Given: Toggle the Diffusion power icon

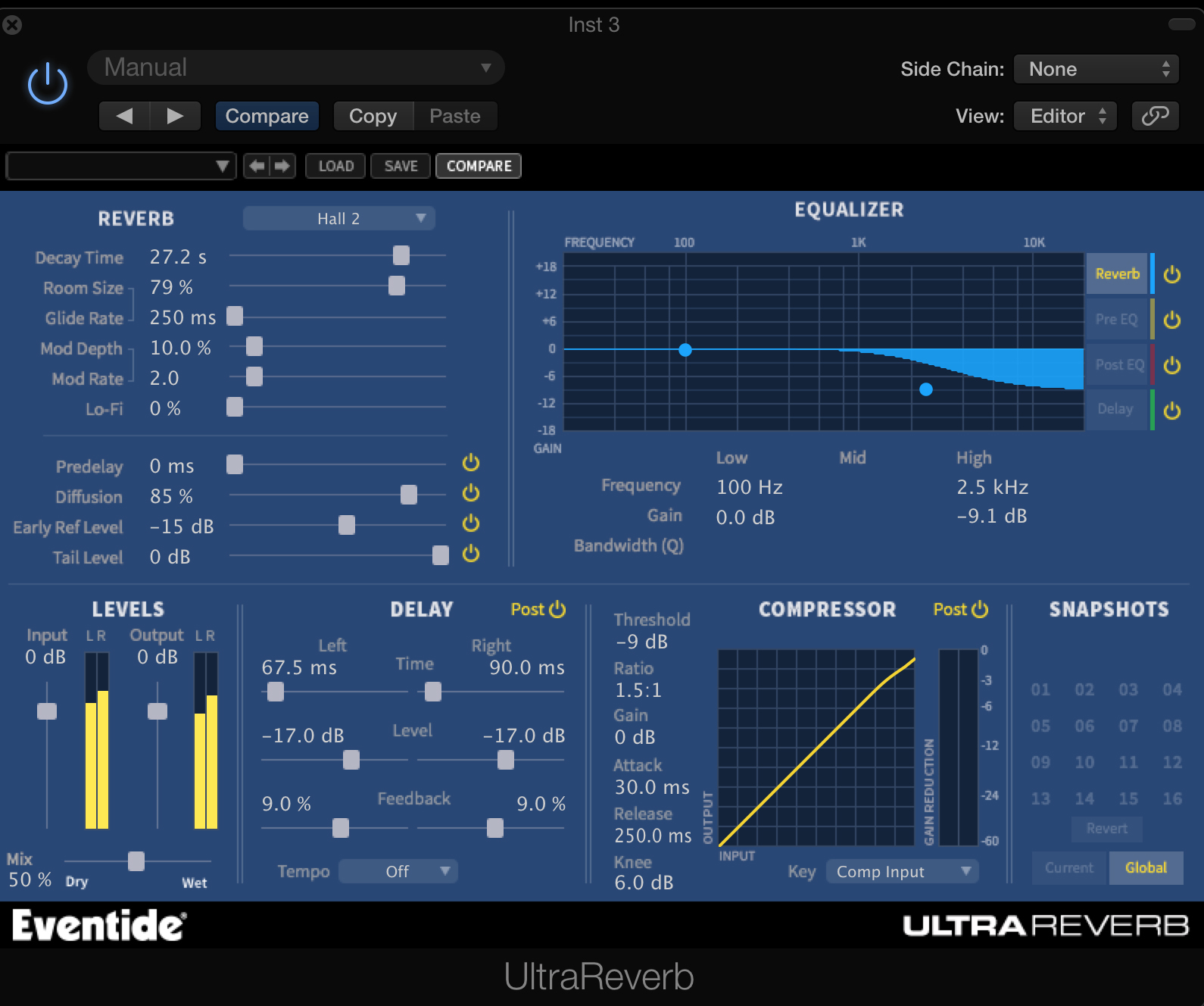Looking at the screenshot, I should (x=471, y=493).
